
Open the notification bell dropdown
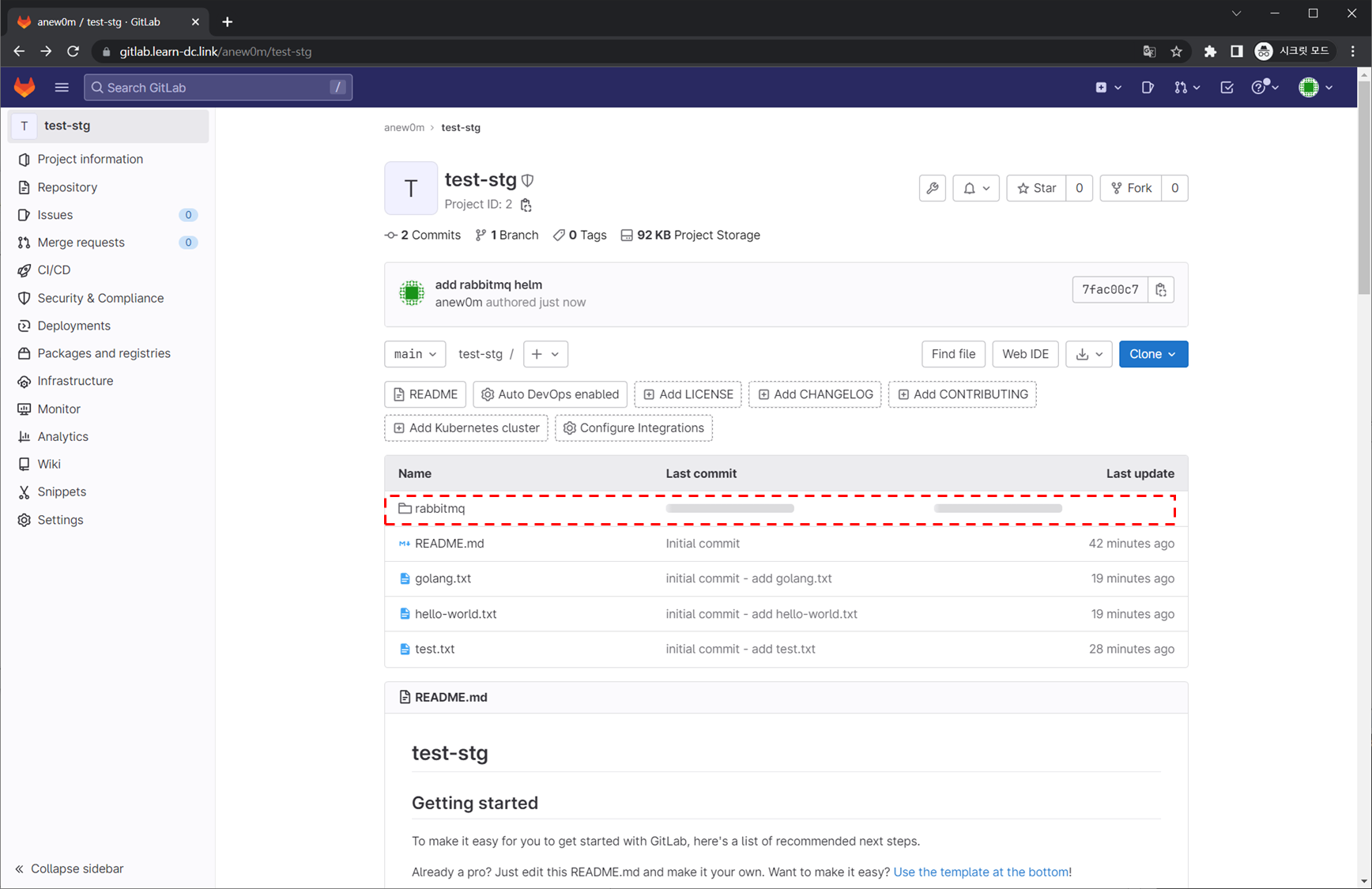[976, 188]
